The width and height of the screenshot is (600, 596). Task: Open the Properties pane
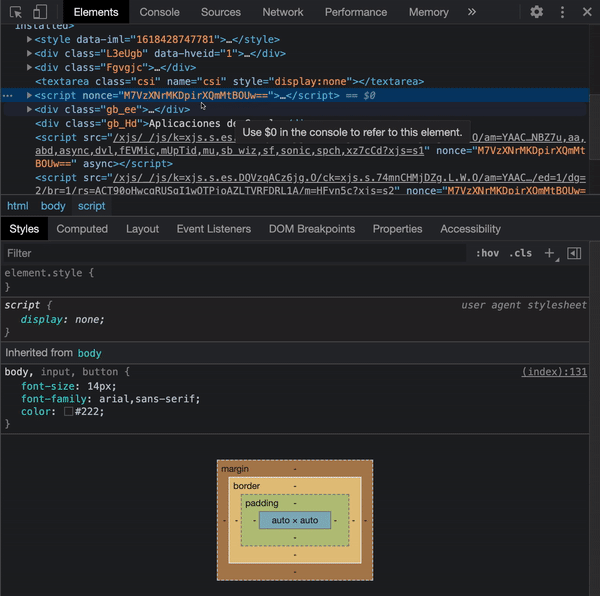point(397,229)
